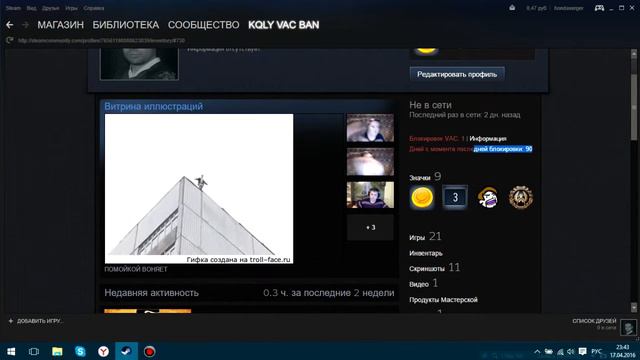Open the Видео 1 link
This screenshot has width=640, height=360.
[424, 283]
